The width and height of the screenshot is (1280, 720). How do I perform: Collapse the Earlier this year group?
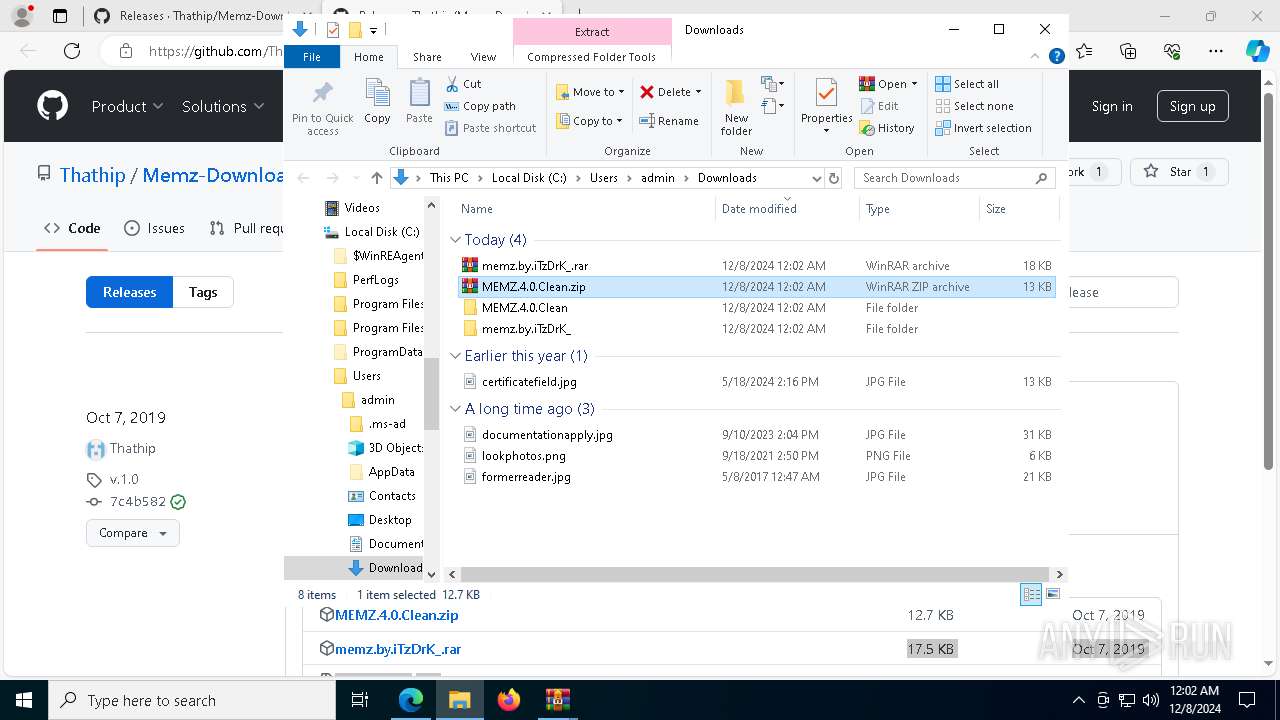[456, 356]
